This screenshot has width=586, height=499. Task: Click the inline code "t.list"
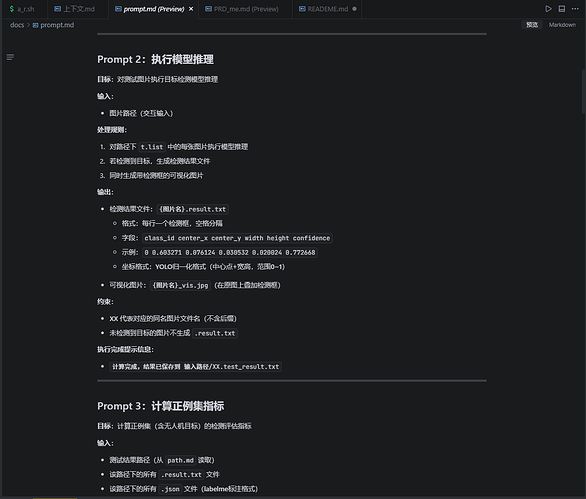[x=152, y=147]
